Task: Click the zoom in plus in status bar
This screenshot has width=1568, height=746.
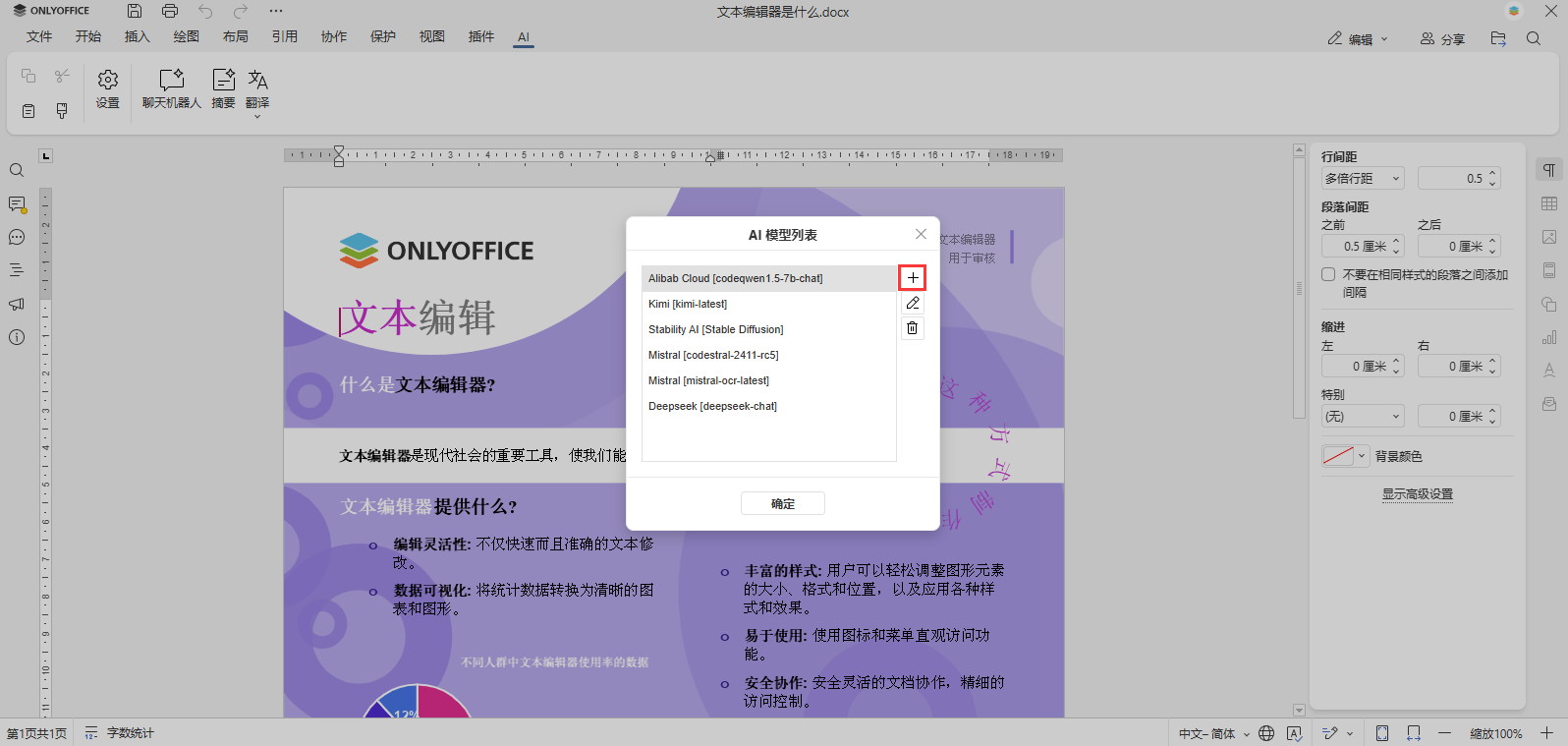Action: click(1546, 733)
